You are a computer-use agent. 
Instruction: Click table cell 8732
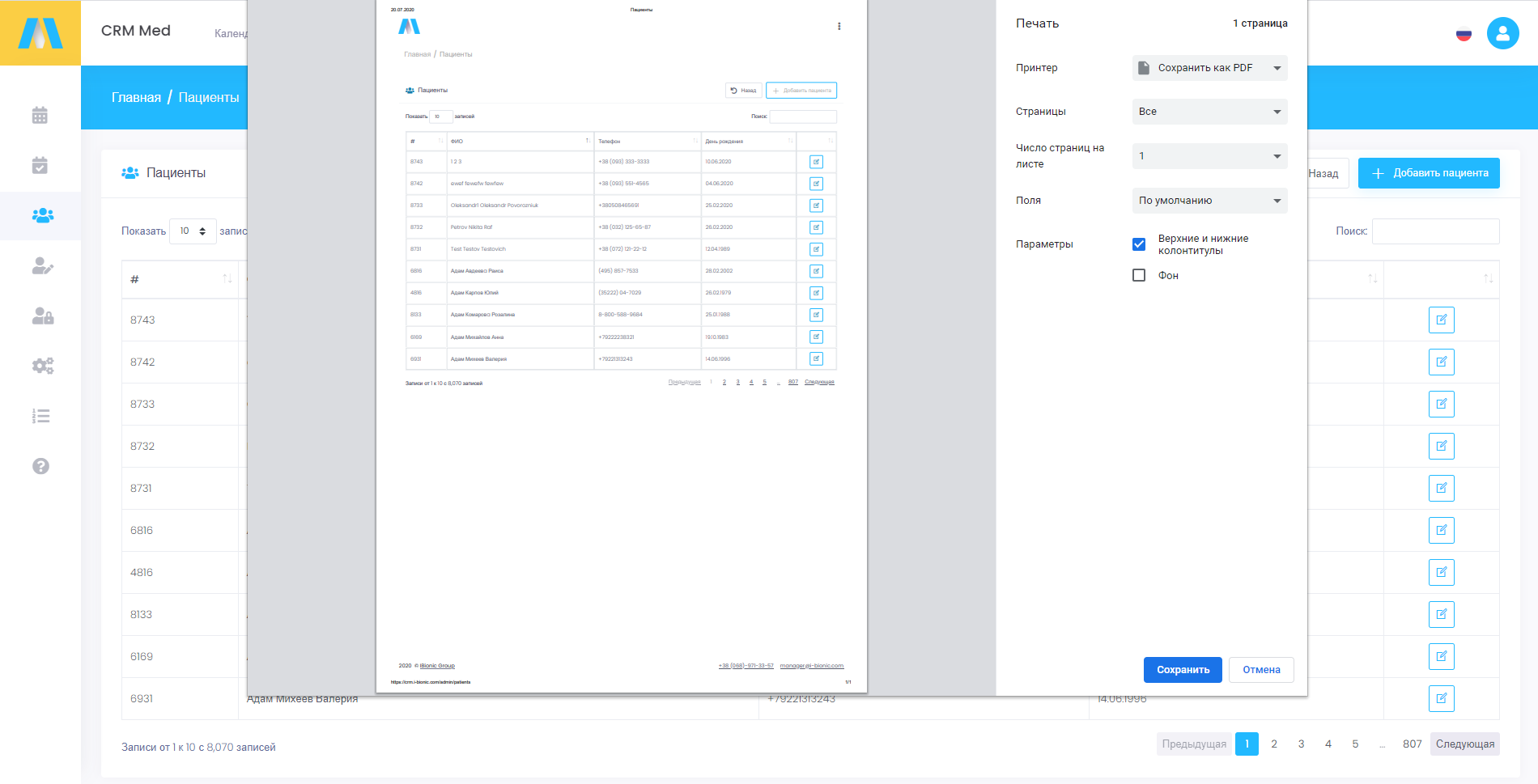tap(180, 446)
